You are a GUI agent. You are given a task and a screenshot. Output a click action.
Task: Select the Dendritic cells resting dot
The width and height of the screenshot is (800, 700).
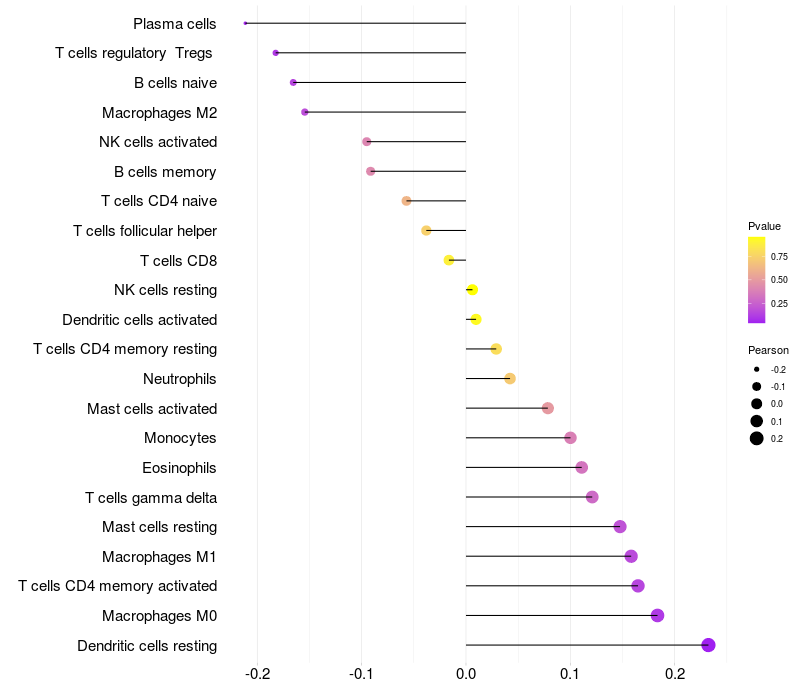(x=708, y=645)
